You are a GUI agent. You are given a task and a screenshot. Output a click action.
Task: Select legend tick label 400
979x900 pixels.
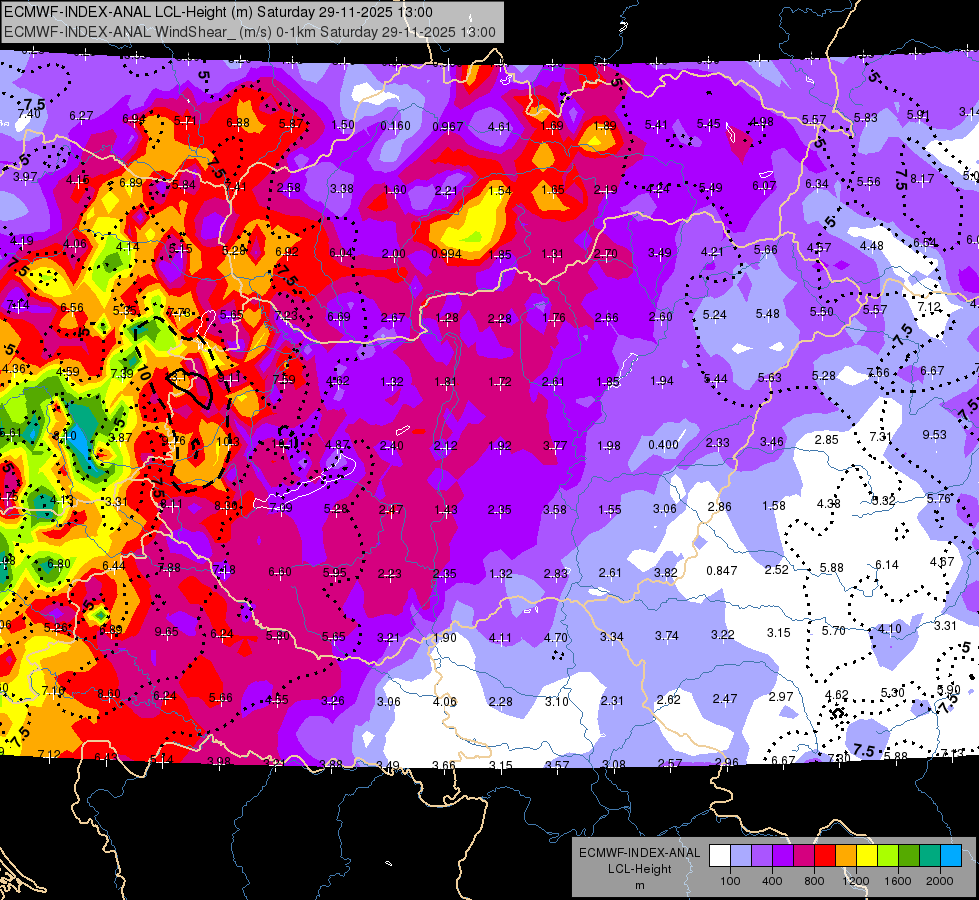click(772, 881)
